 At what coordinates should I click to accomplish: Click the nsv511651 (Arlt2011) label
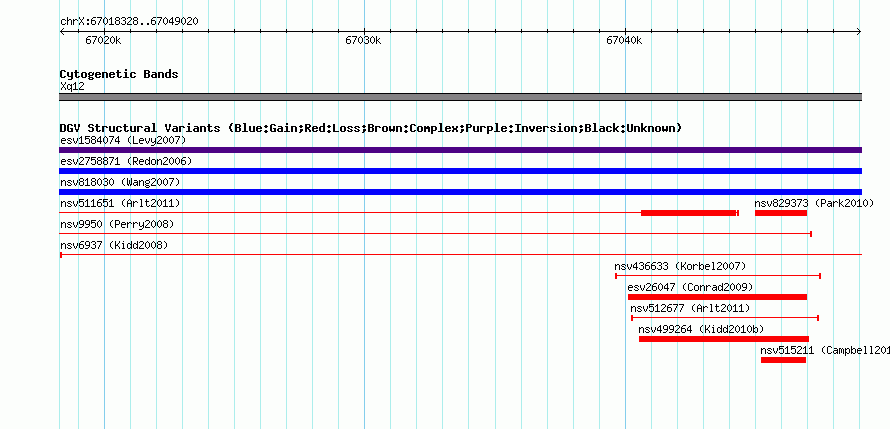(120, 203)
